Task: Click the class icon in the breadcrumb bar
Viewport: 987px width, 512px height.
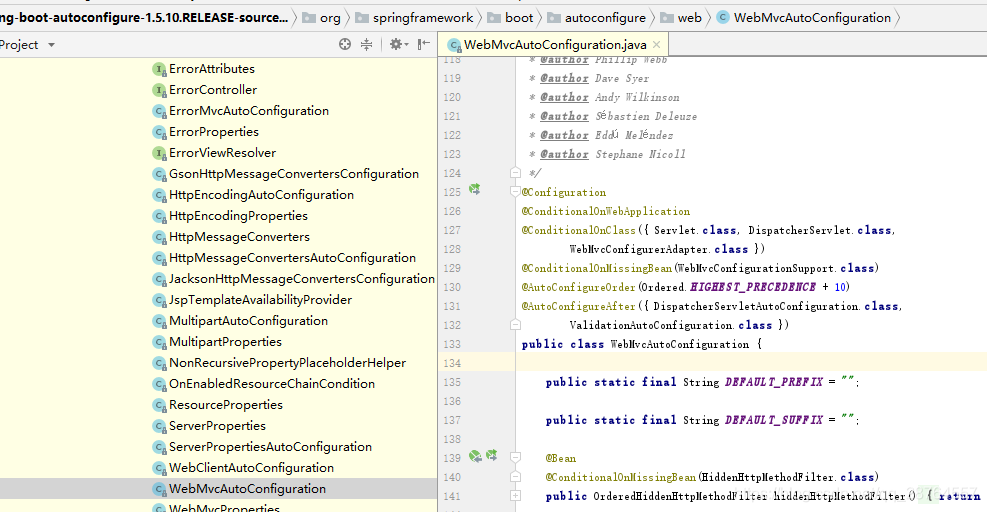Action: tap(723, 18)
